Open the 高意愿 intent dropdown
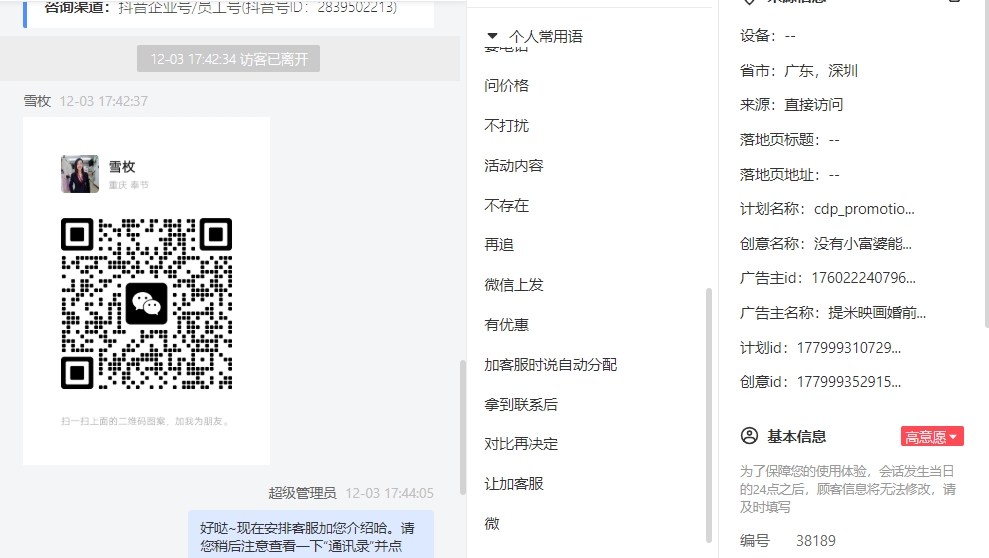The image size is (989, 558). click(x=932, y=436)
